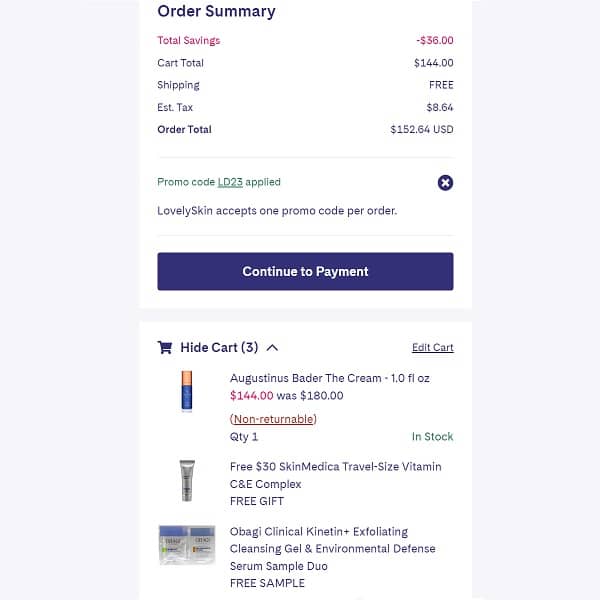Open the Non-returnable policy link

pyautogui.click(x=273, y=419)
